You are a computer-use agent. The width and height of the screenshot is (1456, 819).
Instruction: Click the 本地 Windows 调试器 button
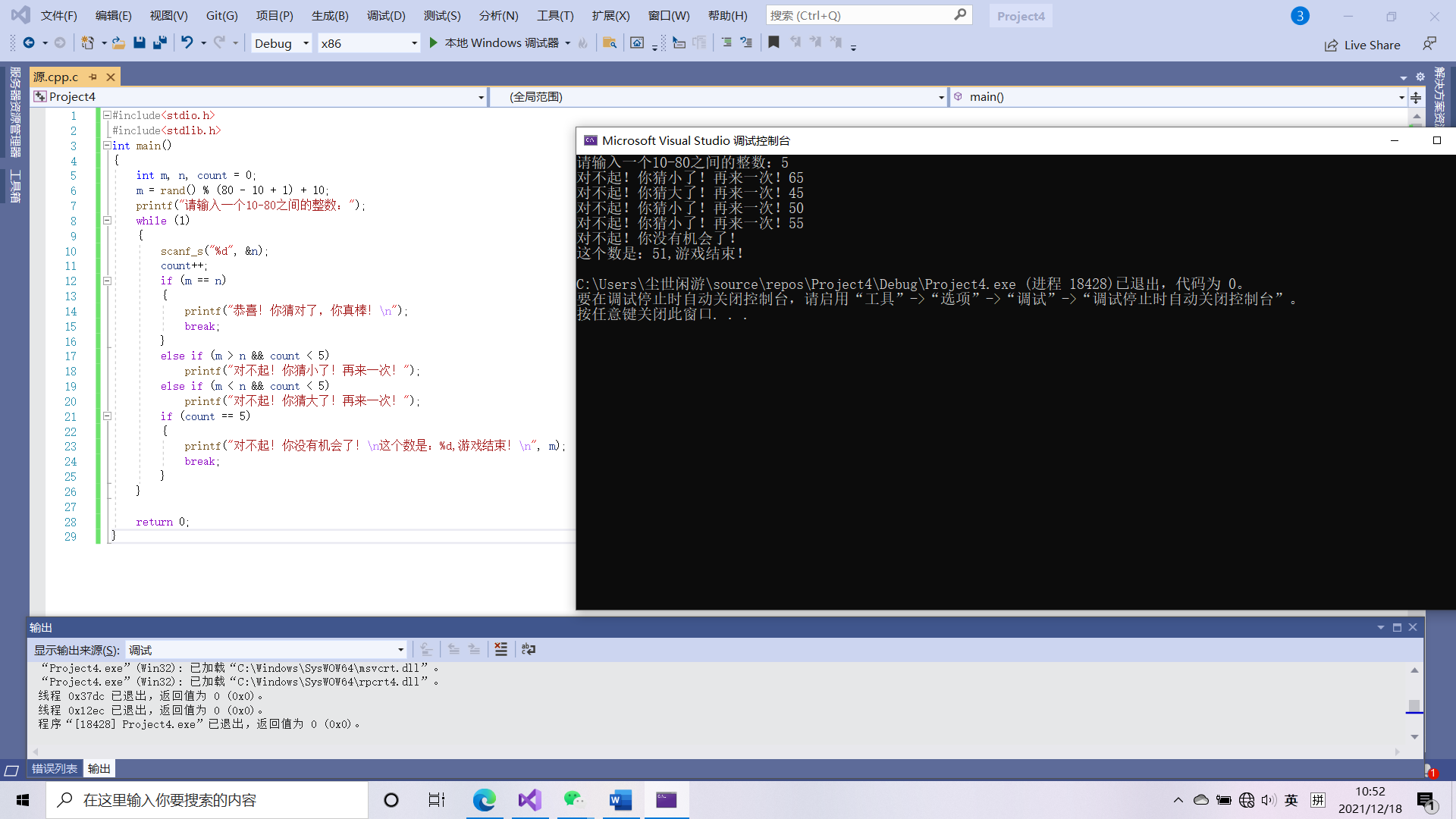[501, 43]
